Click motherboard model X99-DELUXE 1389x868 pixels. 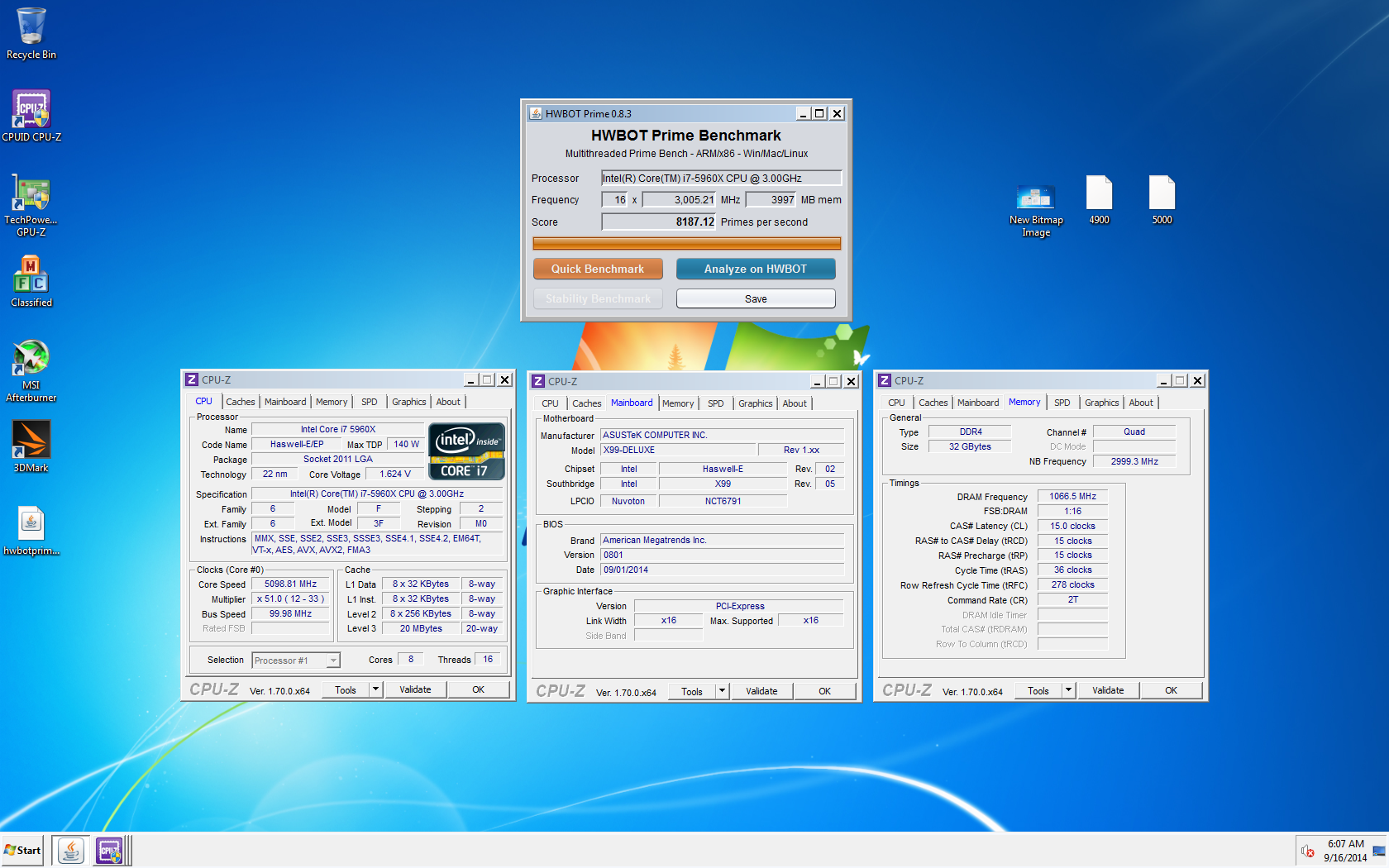pos(678,450)
